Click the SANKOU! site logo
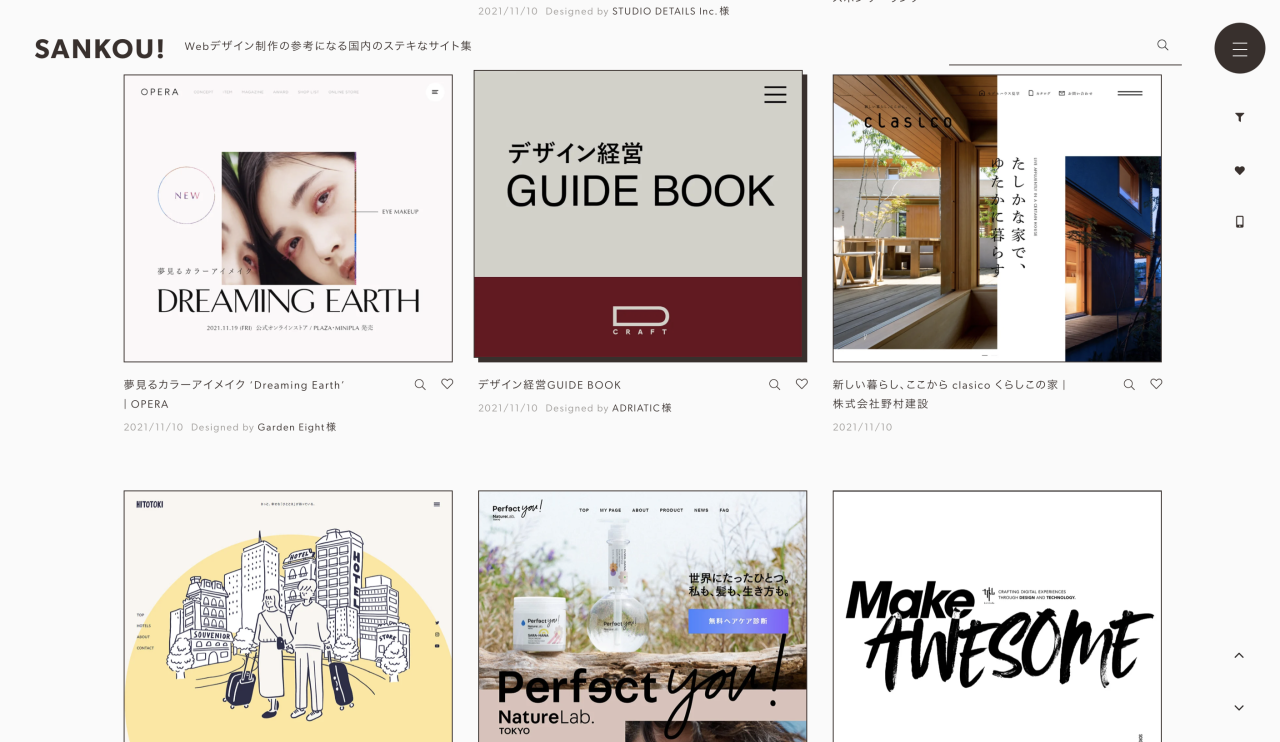This screenshot has width=1280, height=742. click(x=99, y=48)
